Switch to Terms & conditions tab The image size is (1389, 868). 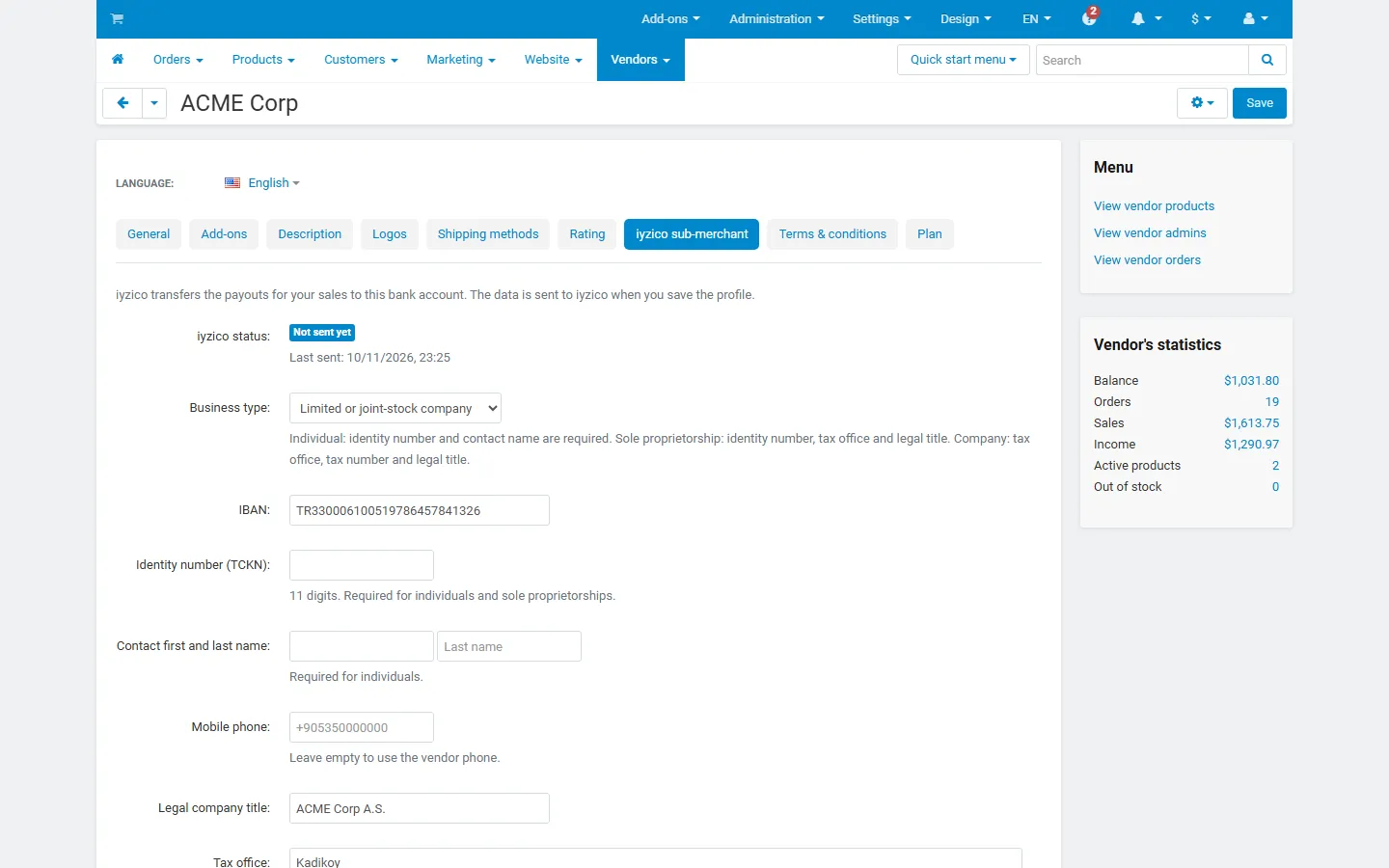(x=832, y=234)
